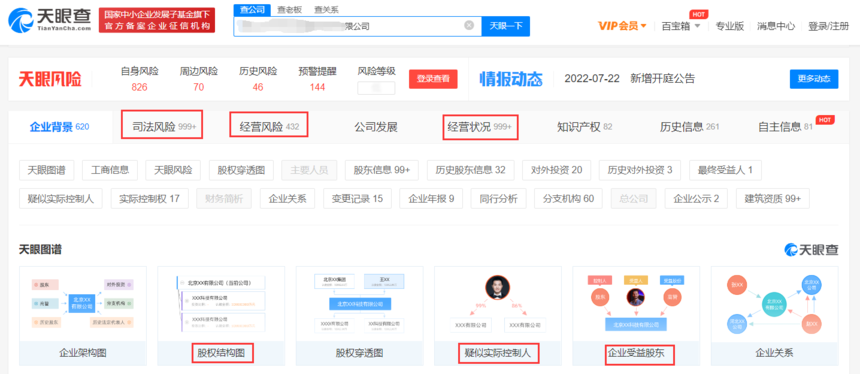Click the 建筑资质 99+ tag
The image size is (860, 374).
point(773,199)
